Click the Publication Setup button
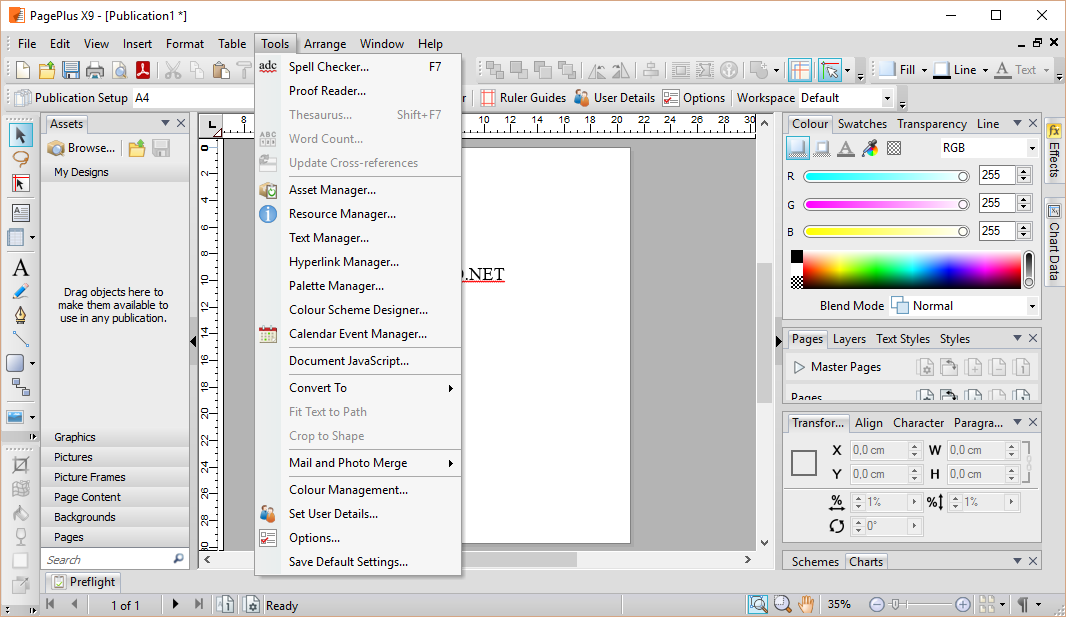The width and height of the screenshot is (1066, 617). pos(71,99)
